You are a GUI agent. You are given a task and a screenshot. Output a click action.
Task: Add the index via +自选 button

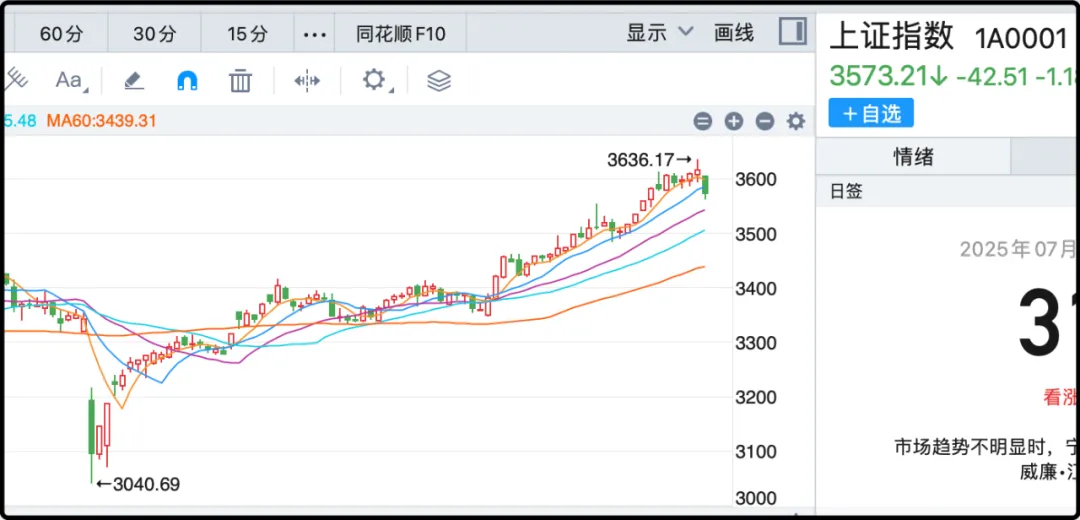coord(871,113)
